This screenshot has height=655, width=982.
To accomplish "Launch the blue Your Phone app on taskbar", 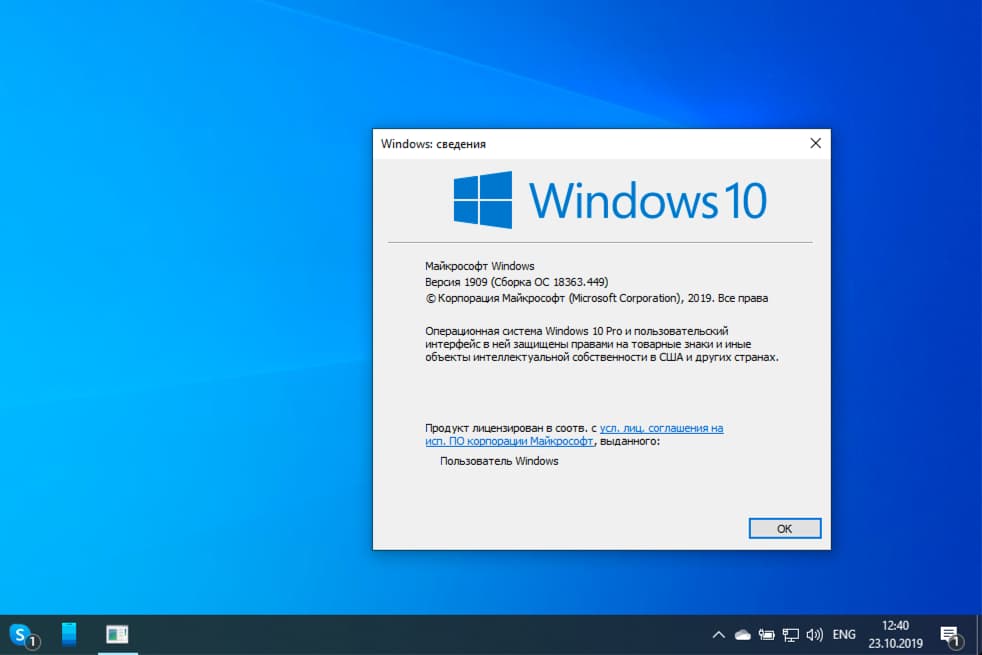I will tap(68, 634).
